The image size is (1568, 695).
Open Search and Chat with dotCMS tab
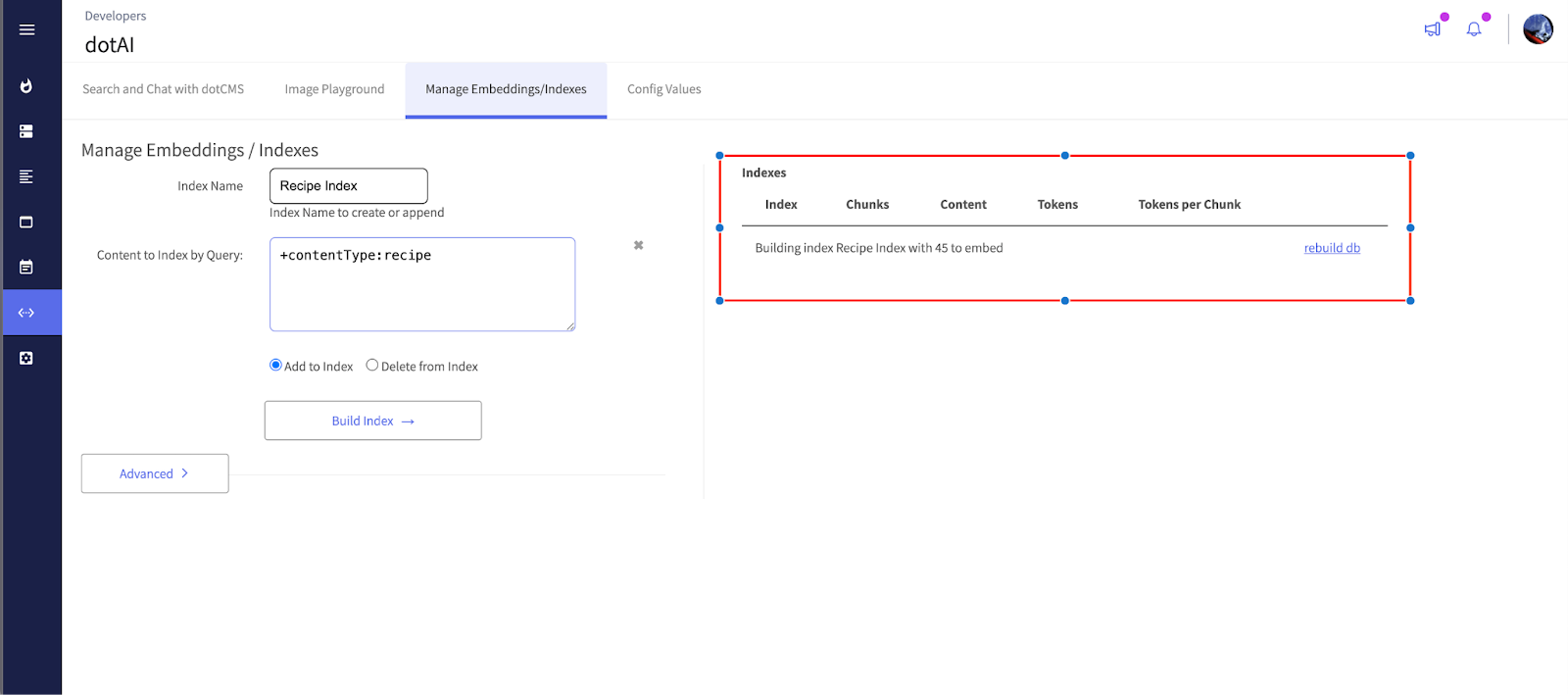(163, 89)
